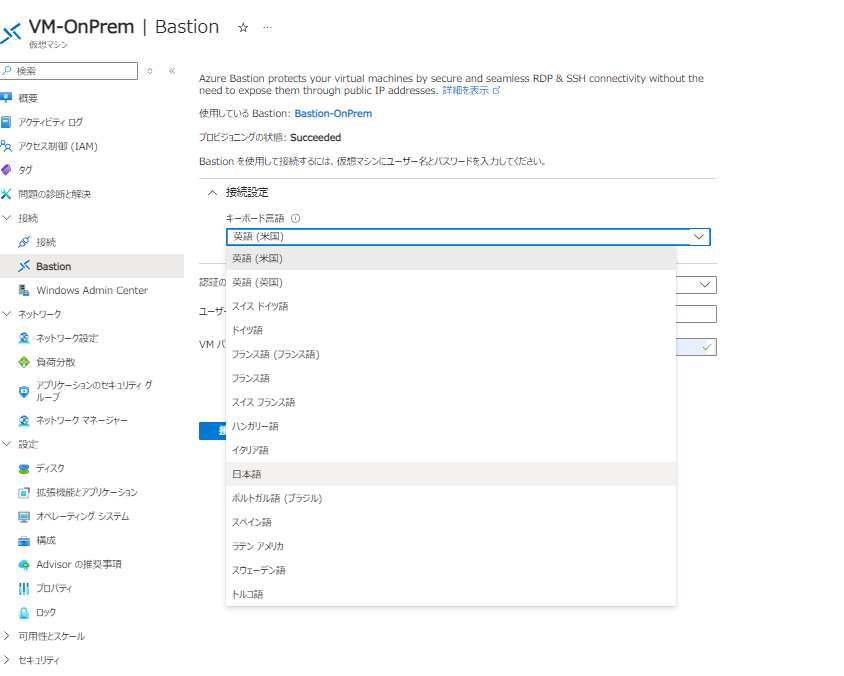Click the アクティビティ ログ icon
Screen dimensions: 844x676
pos(6,122)
